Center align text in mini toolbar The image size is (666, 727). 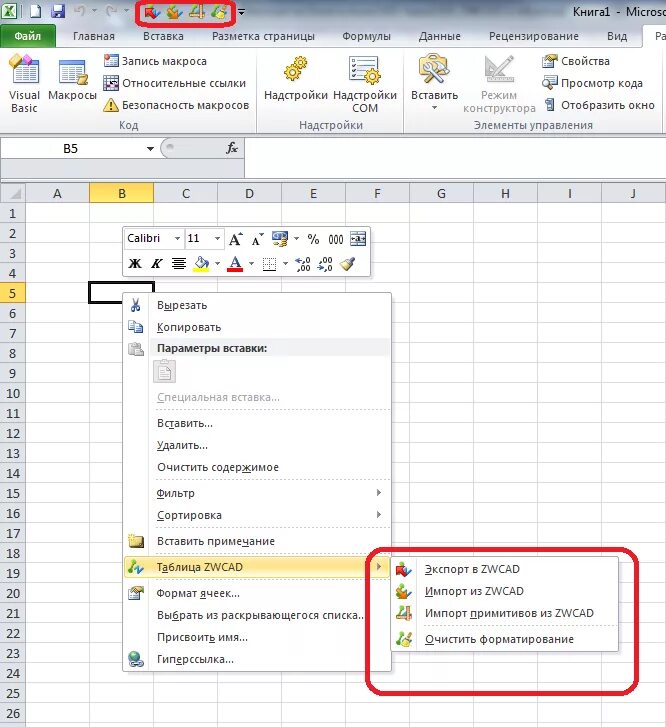(179, 264)
